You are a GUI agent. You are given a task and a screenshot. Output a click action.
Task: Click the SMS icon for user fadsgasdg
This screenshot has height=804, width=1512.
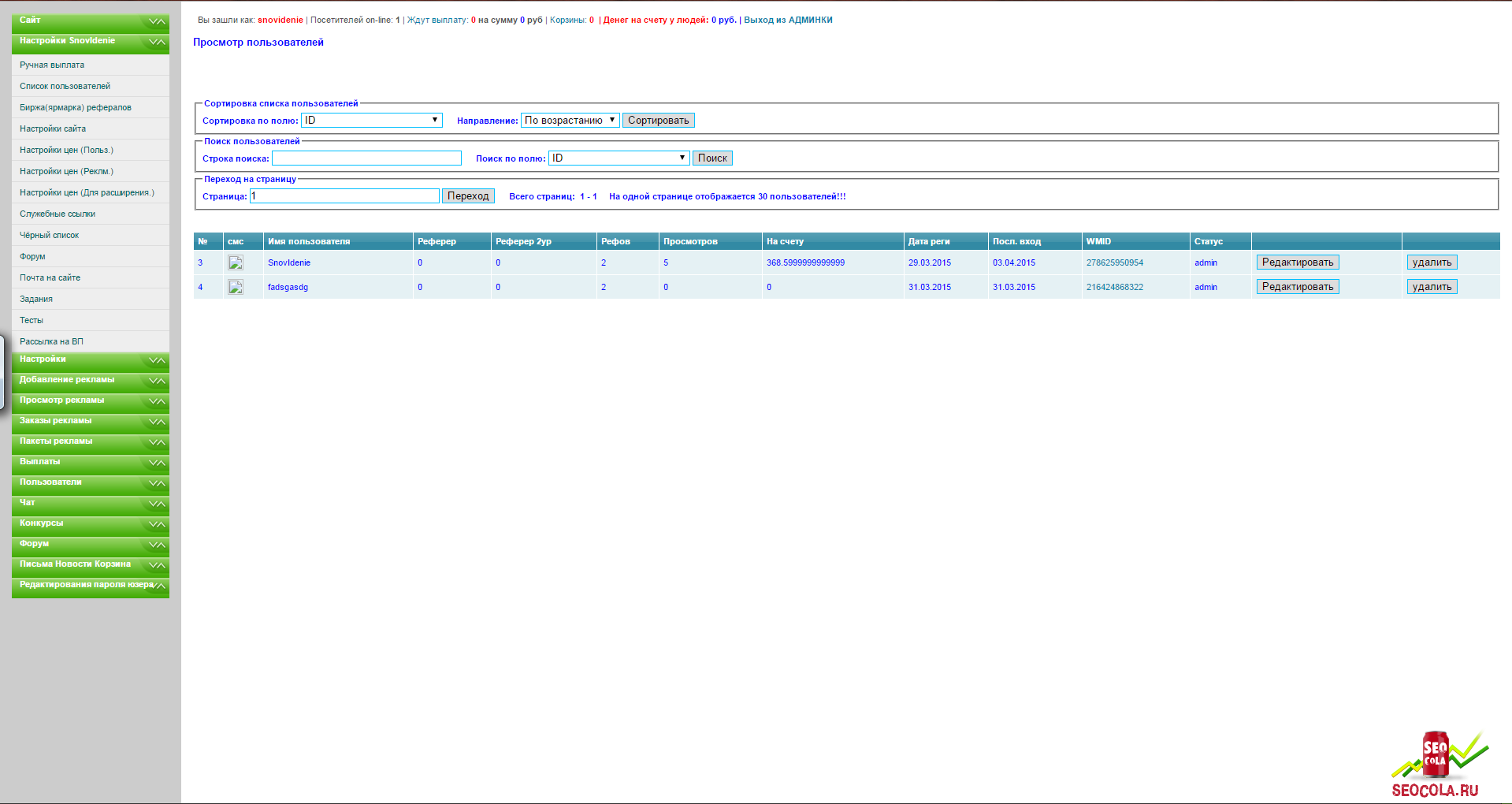(x=235, y=288)
